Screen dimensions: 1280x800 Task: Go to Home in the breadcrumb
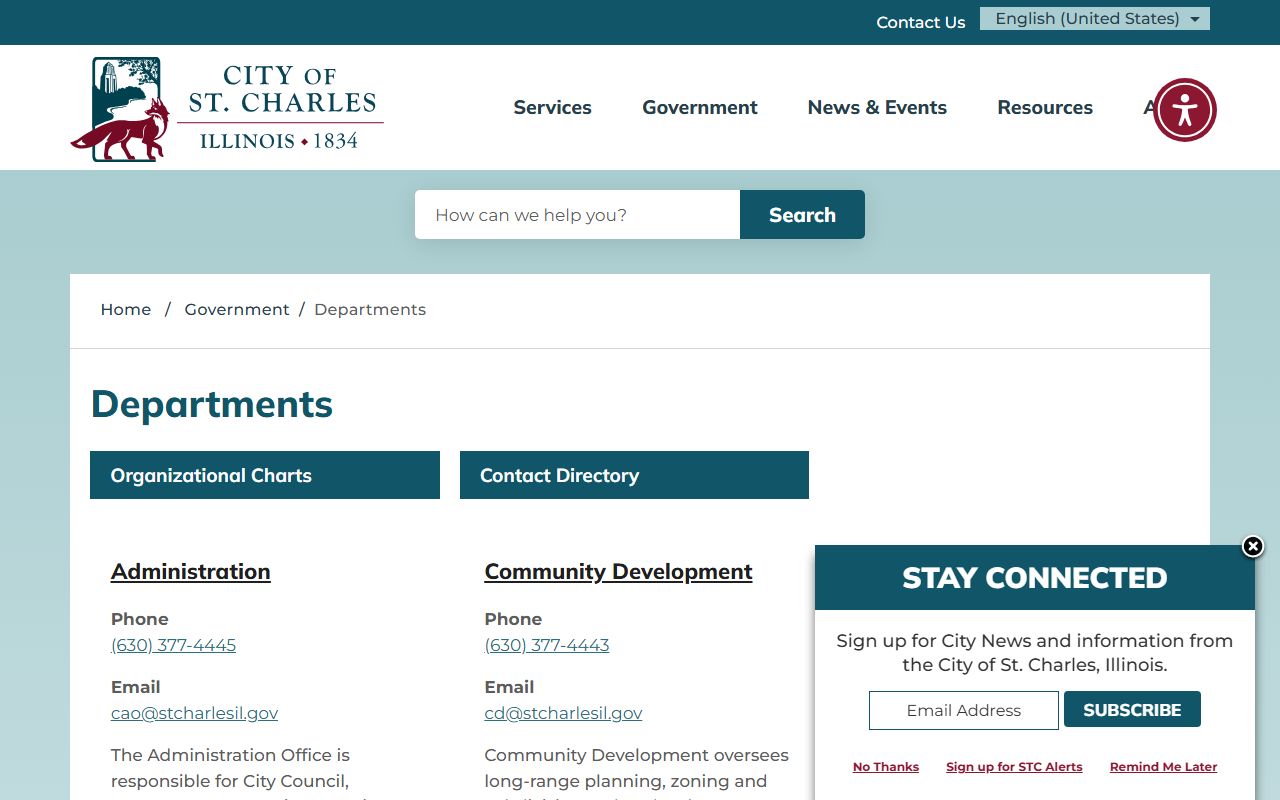(x=126, y=310)
